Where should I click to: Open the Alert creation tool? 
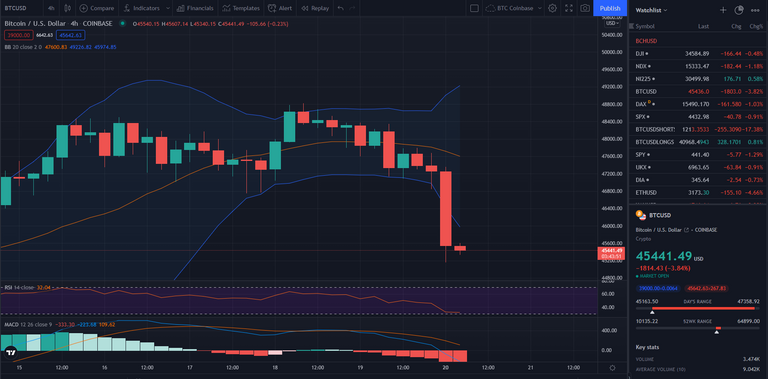tap(280, 8)
